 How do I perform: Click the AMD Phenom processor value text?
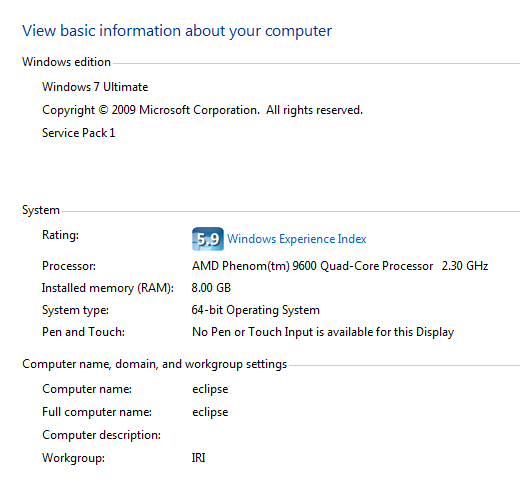[312, 266]
